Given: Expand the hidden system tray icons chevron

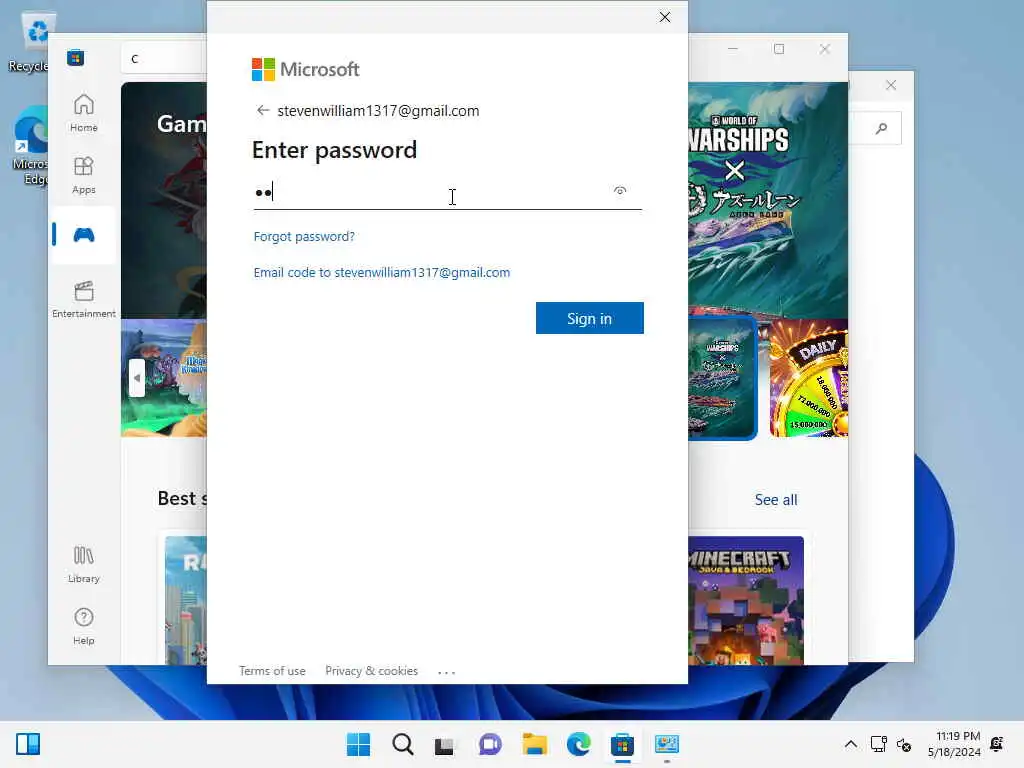Looking at the screenshot, I should click(x=850, y=744).
